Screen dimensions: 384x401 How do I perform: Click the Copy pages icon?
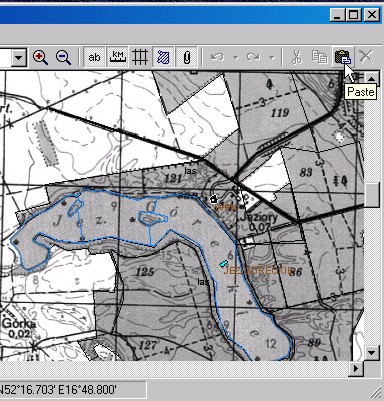pyautogui.click(x=319, y=57)
